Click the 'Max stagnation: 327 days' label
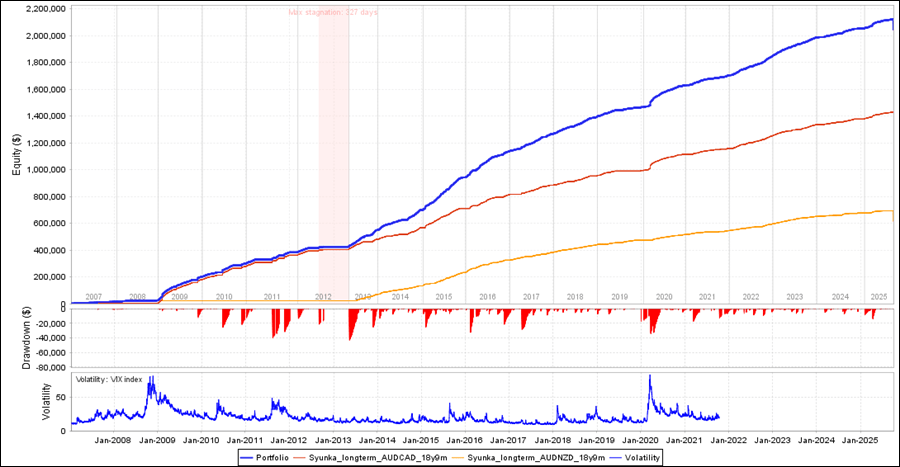 333,12
